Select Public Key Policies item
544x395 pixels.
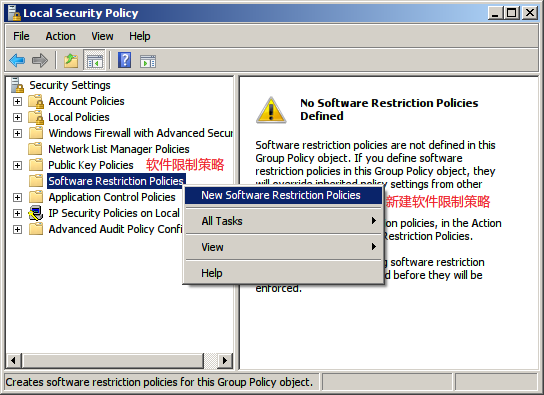tap(91, 165)
